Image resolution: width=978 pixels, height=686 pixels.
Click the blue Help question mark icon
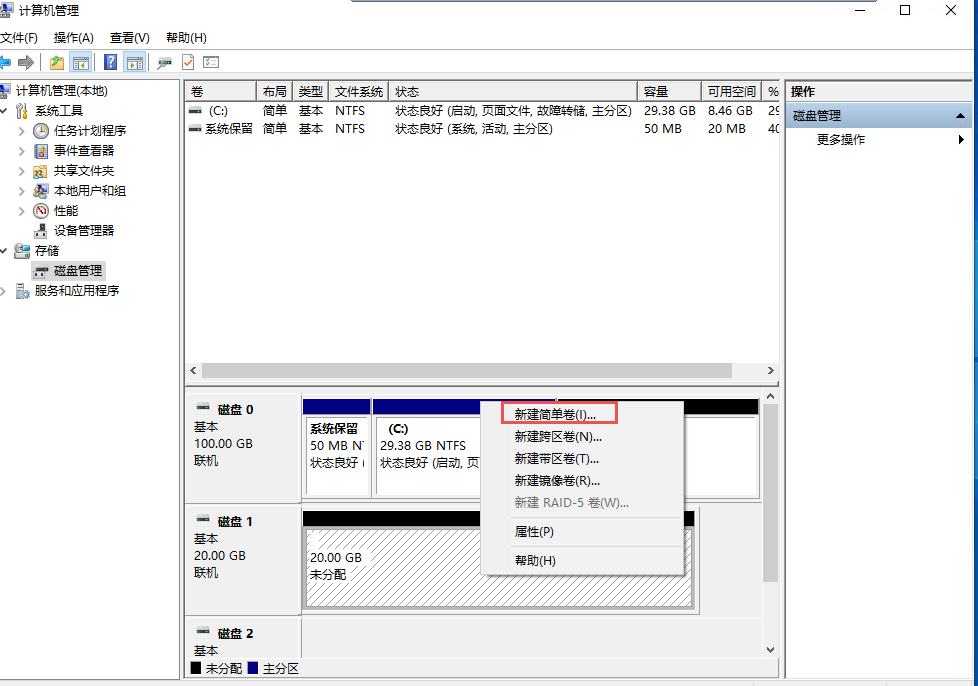(x=110, y=62)
